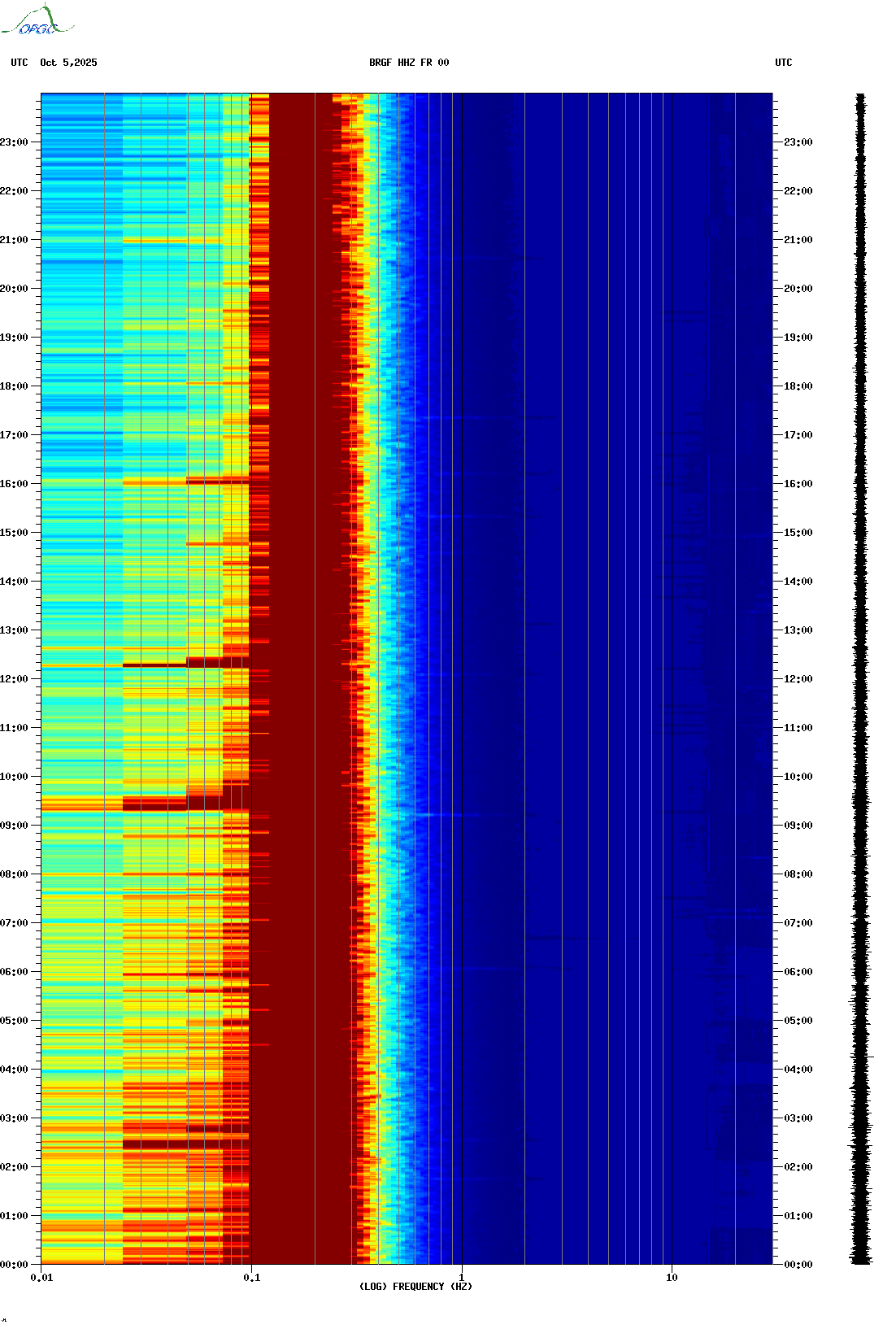Select the 20:00 marker on right axis
This screenshot has height=1329, width=896.
(x=798, y=289)
